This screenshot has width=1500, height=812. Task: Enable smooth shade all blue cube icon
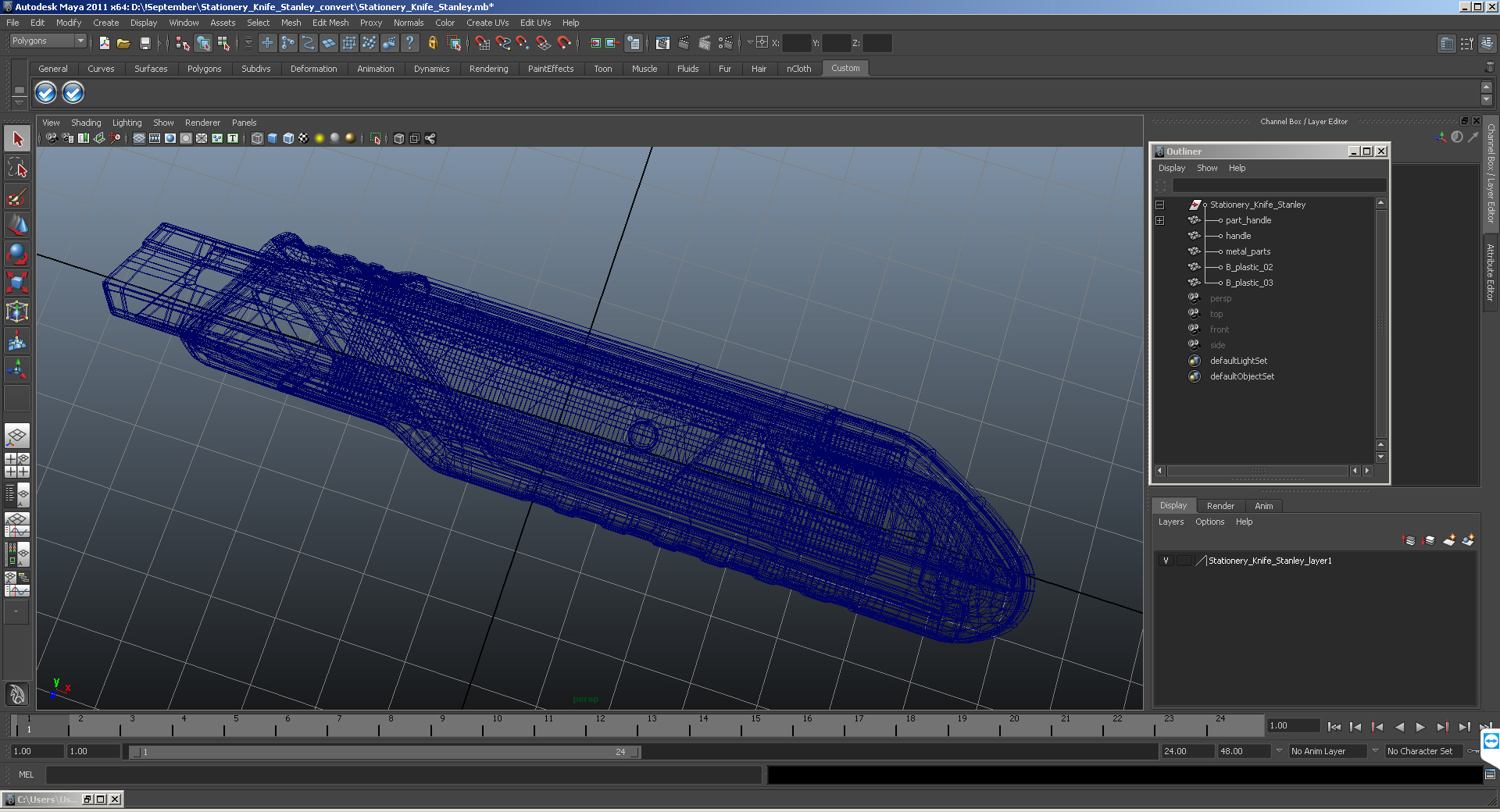coord(273,138)
